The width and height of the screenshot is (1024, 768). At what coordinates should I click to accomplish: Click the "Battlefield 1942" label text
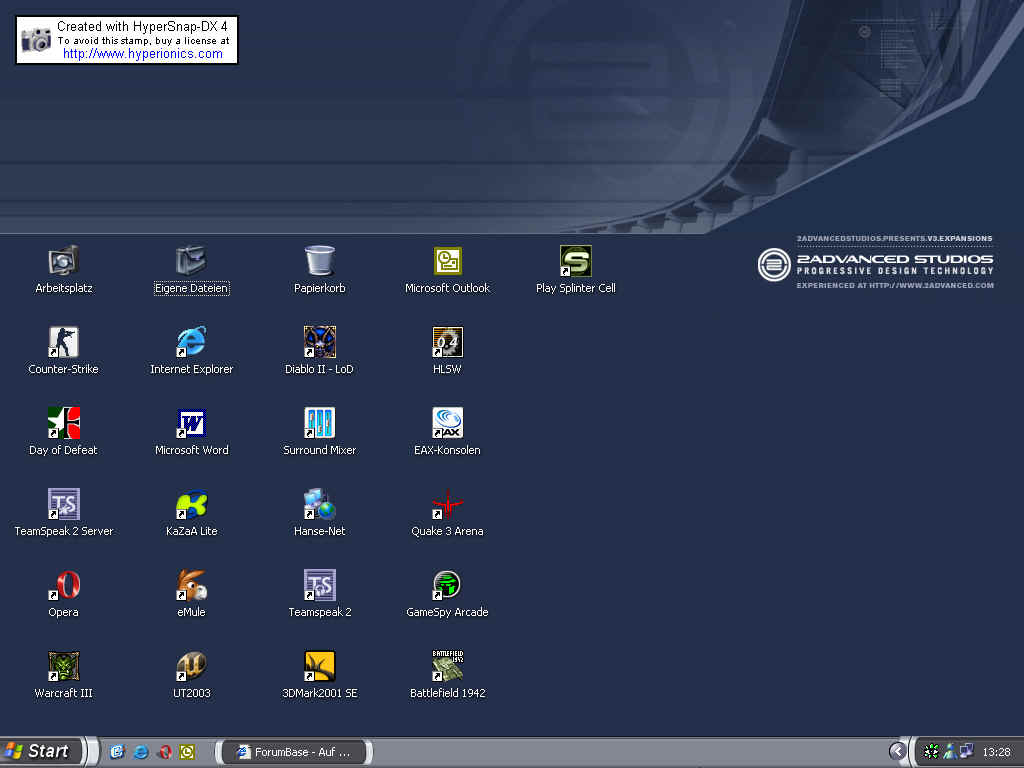[x=447, y=693]
